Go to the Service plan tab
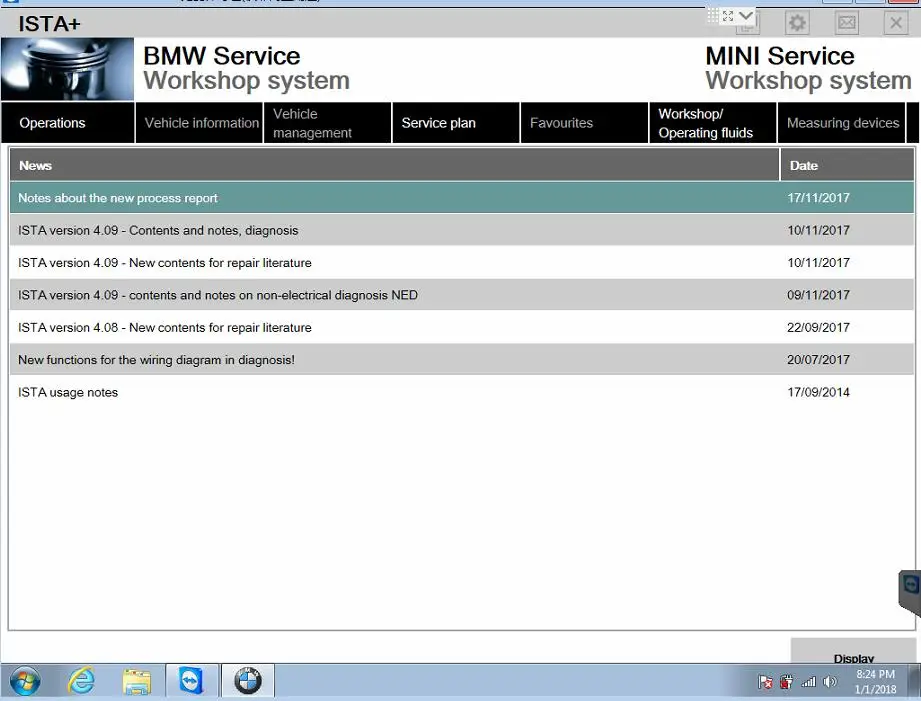This screenshot has height=701, width=921. pos(456,123)
